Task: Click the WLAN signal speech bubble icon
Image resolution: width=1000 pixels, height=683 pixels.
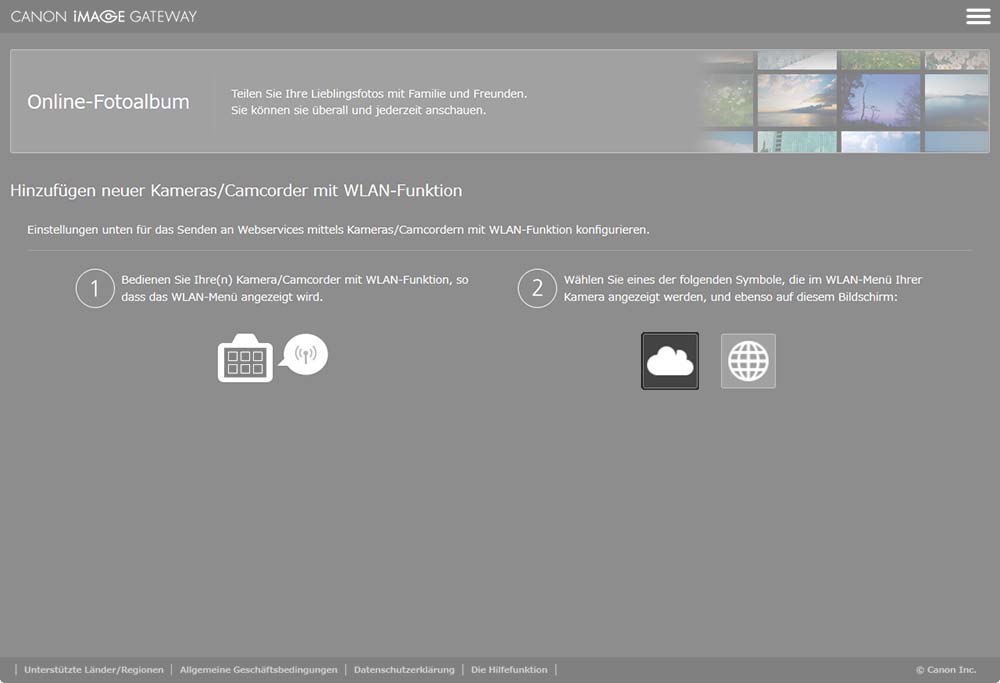Action: (305, 353)
